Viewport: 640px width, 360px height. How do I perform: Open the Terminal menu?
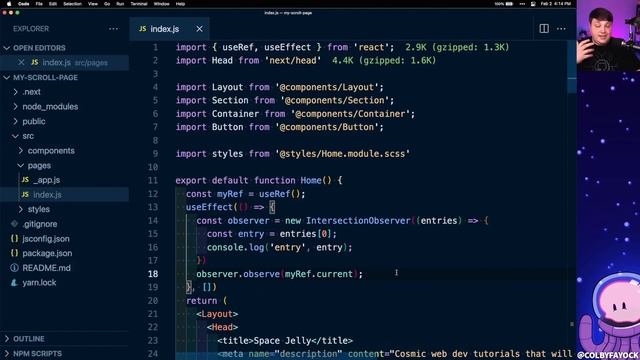pyautogui.click(x=139, y=4)
